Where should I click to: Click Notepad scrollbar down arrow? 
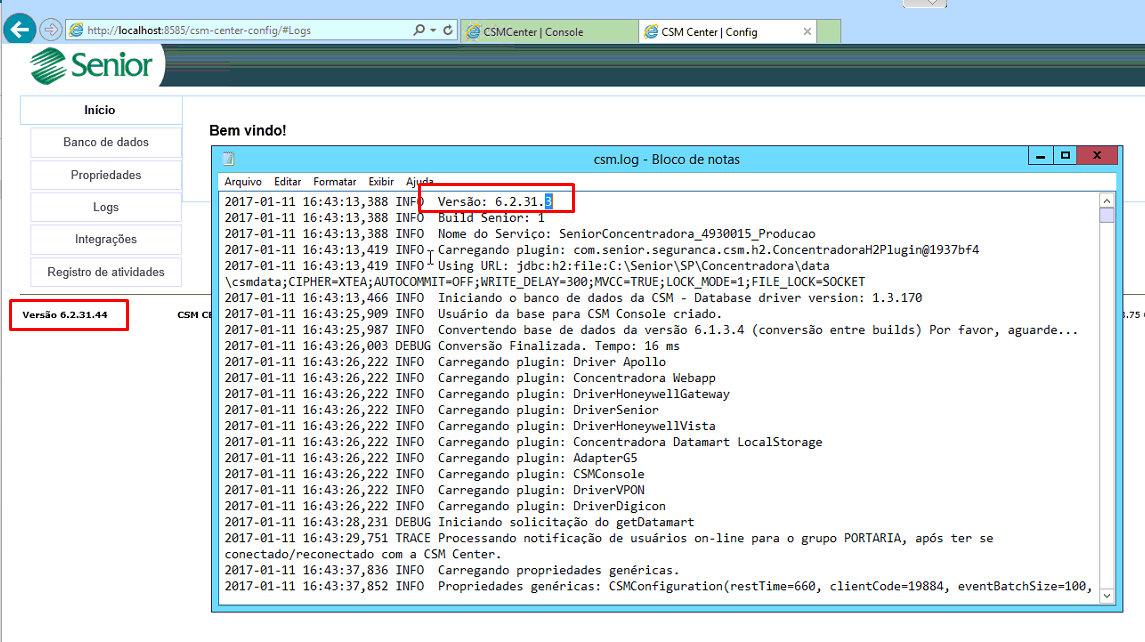pyautogui.click(x=1107, y=596)
